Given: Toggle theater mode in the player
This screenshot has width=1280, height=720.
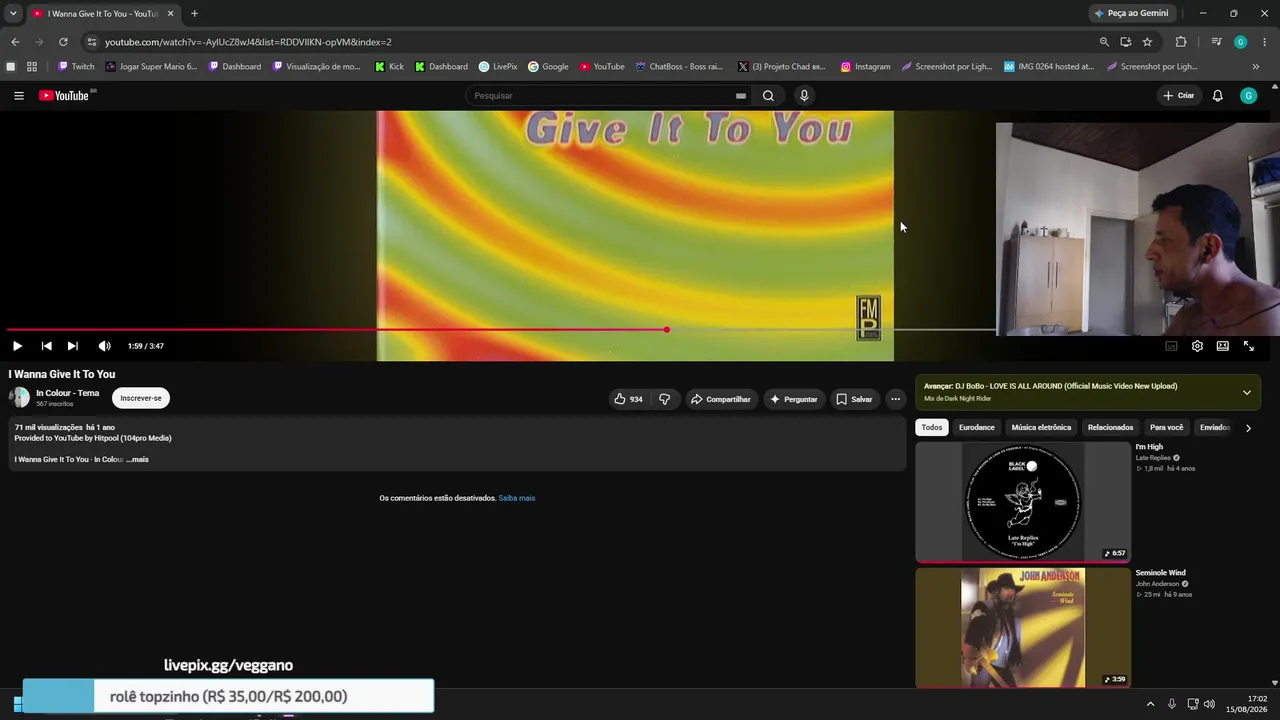Looking at the screenshot, I should [1223, 346].
